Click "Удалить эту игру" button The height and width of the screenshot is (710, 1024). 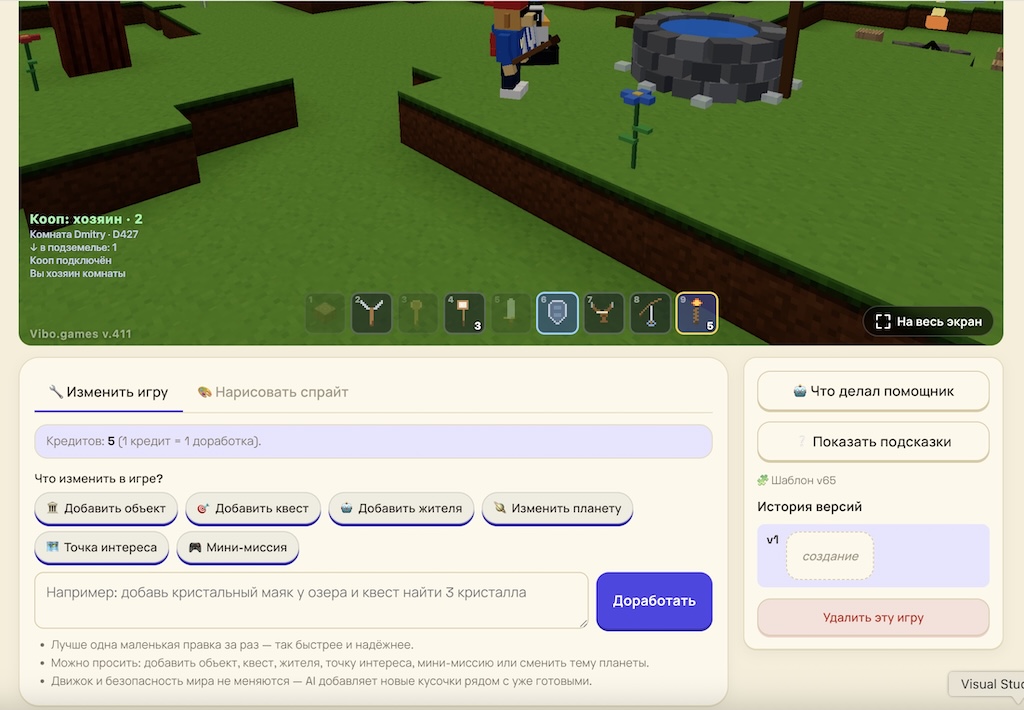click(873, 617)
